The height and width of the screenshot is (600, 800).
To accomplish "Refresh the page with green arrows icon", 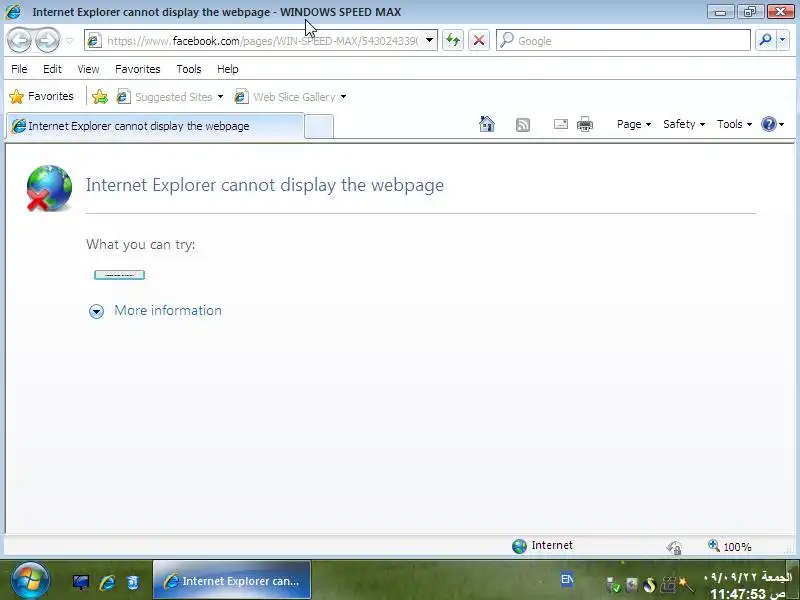I will (453, 40).
